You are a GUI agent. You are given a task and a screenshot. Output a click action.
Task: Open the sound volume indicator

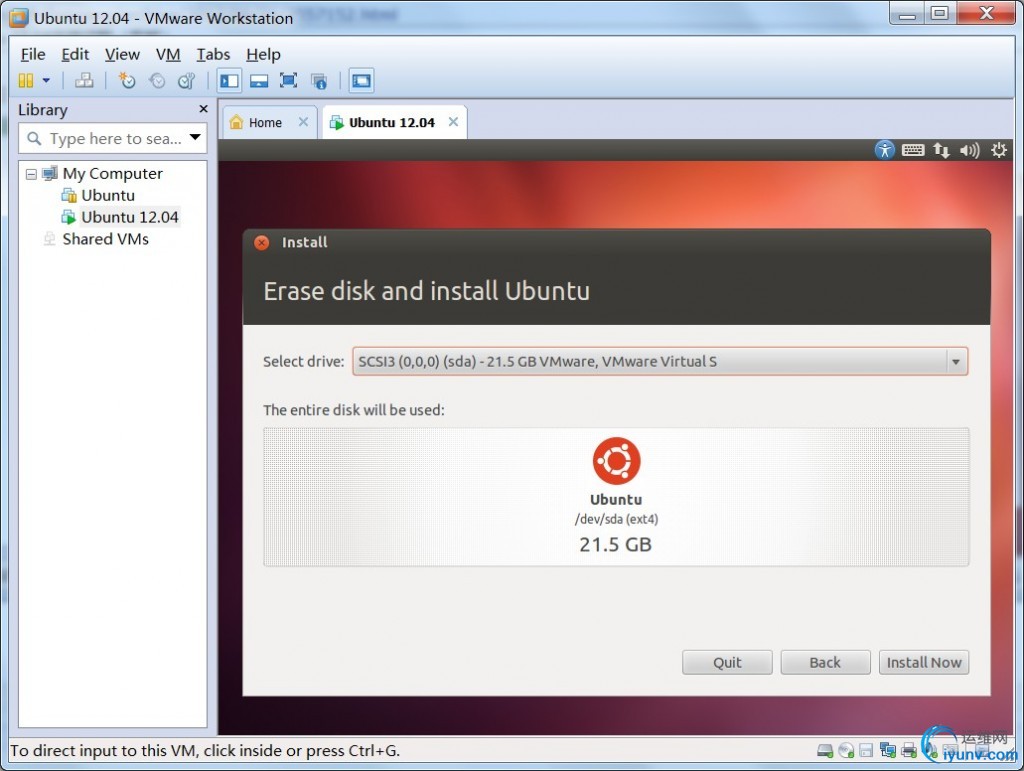point(969,151)
